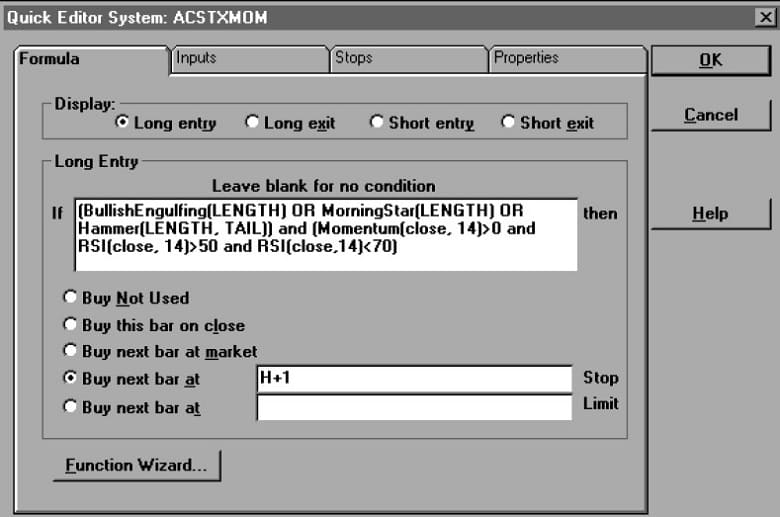Choose Buy this bar on close
This screenshot has width=780, height=517.
click(x=70, y=325)
